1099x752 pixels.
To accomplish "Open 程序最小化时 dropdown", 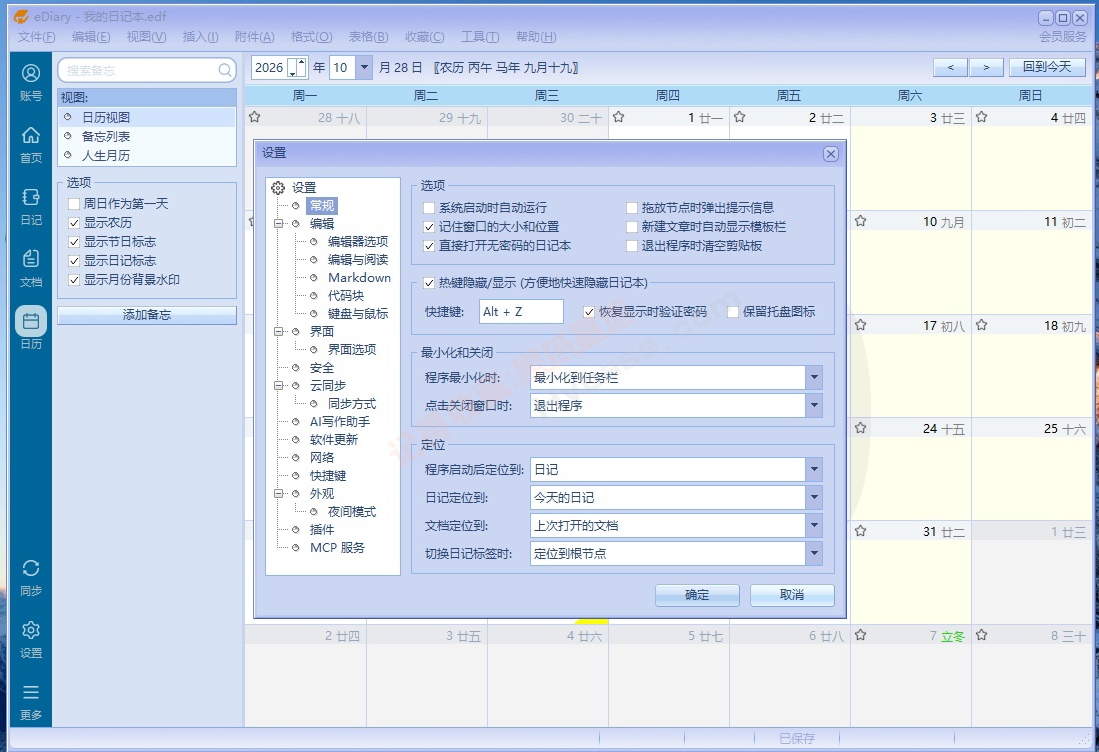I will (814, 378).
